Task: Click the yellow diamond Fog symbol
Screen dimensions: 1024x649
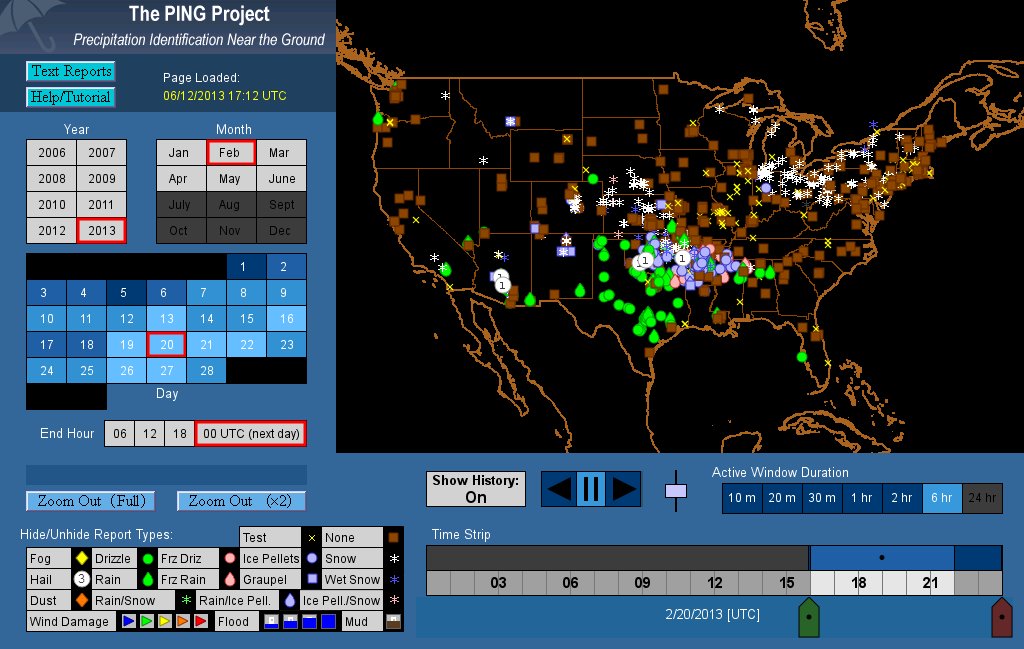Action: pos(81,559)
